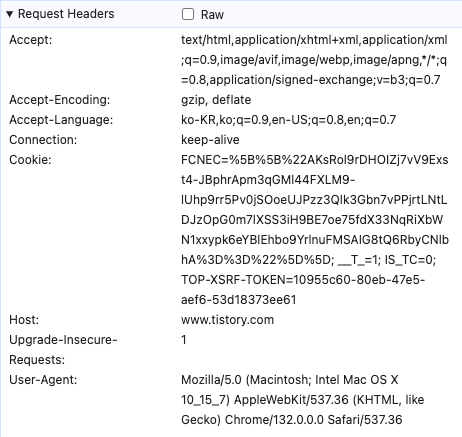
Task: Click the keep-alive value
Action: [x=210, y=140]
